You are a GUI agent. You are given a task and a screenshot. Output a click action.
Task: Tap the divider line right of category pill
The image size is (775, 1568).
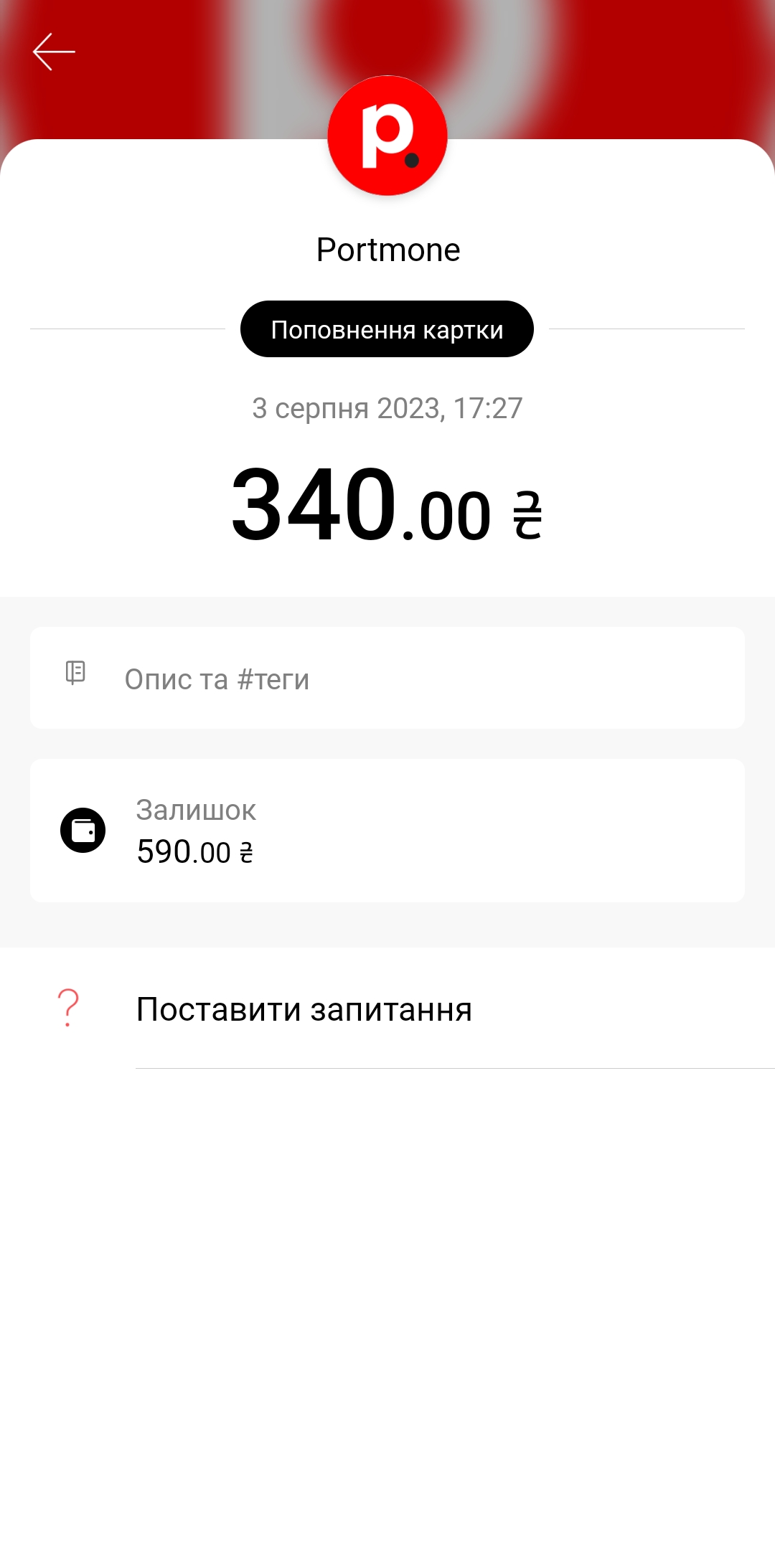[646, 329]
